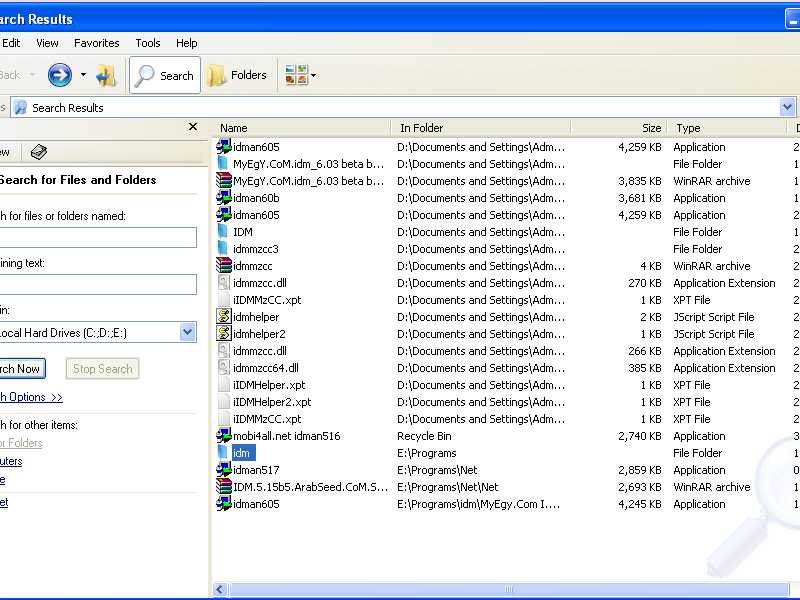Screen dimensions: 800x600
Task: Toggle the Folders toolbar button
Action: pos(237,76)
